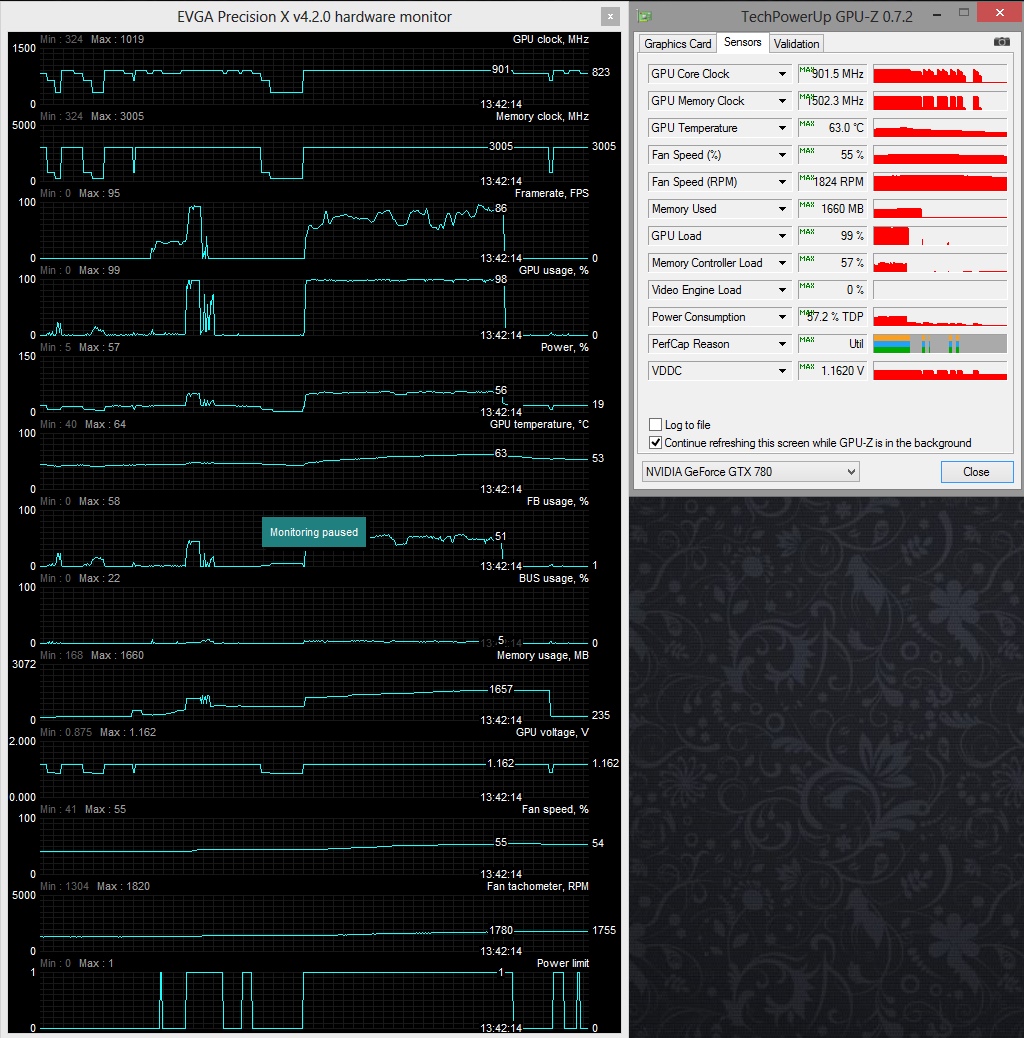Open the VDDC sensor dropdown

[x=782, y=371]
